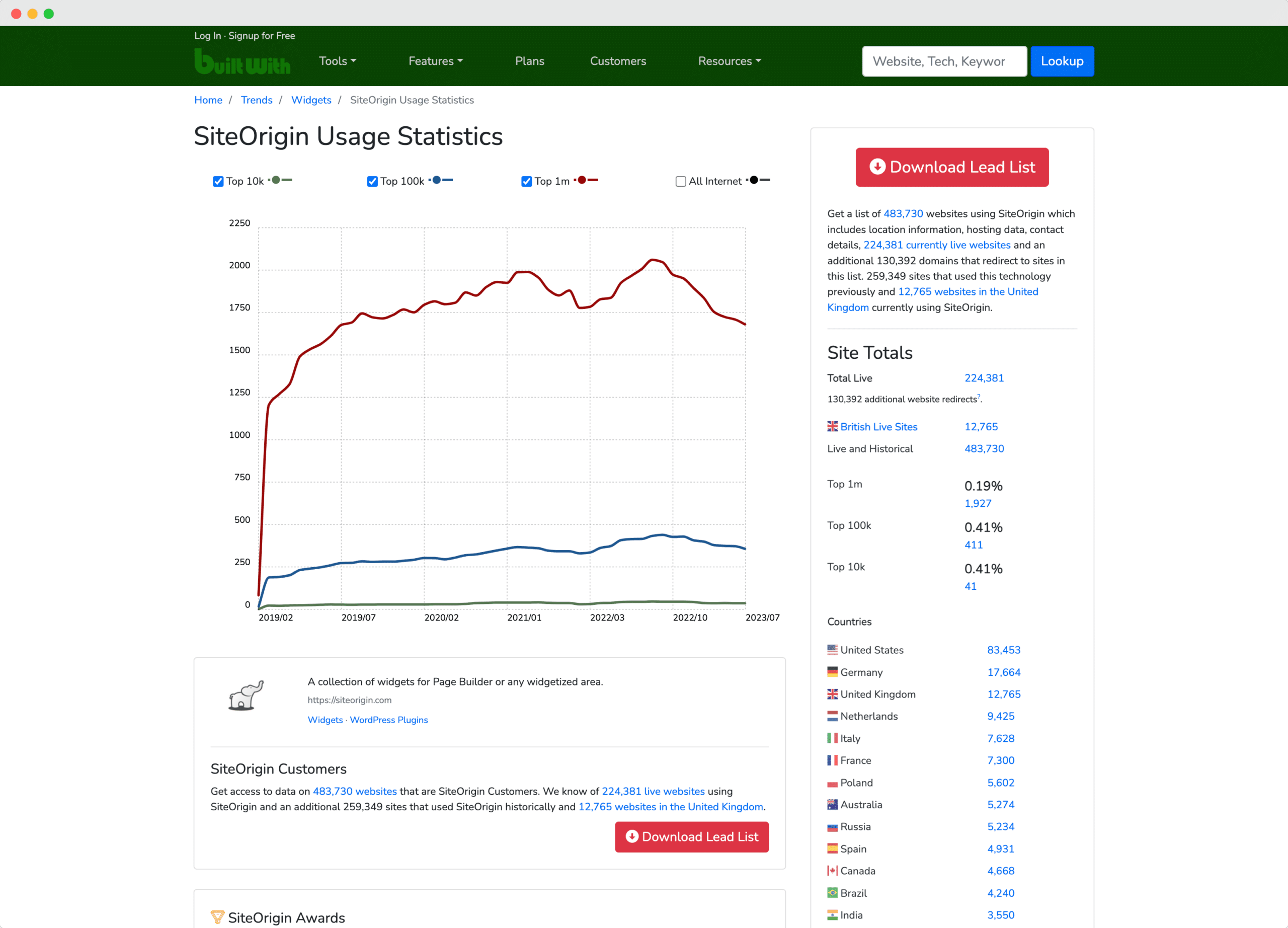Click Canada count 4,668
Viewport: 1288px width, 928px height.
click(1000, 871)
